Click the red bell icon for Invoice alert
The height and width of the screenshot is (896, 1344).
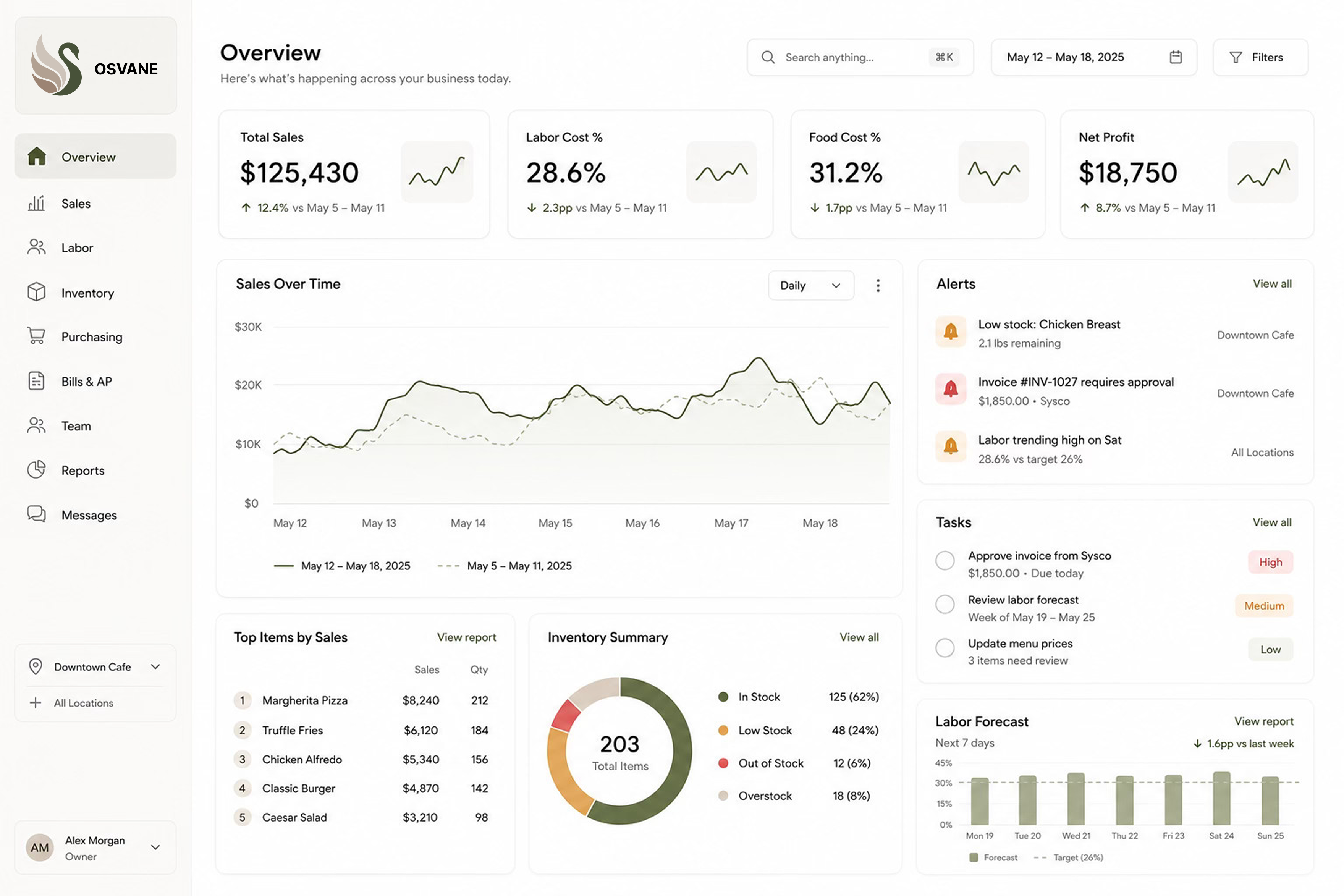point(950,389)
